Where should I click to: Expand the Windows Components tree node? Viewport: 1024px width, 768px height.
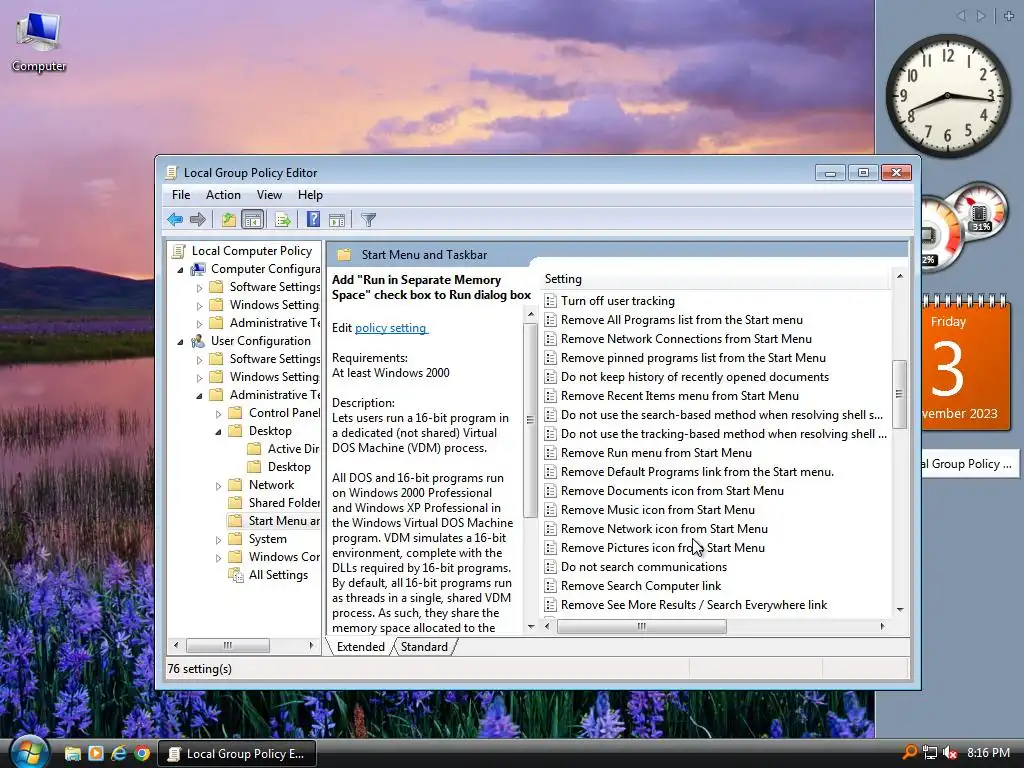coord(218,558)
